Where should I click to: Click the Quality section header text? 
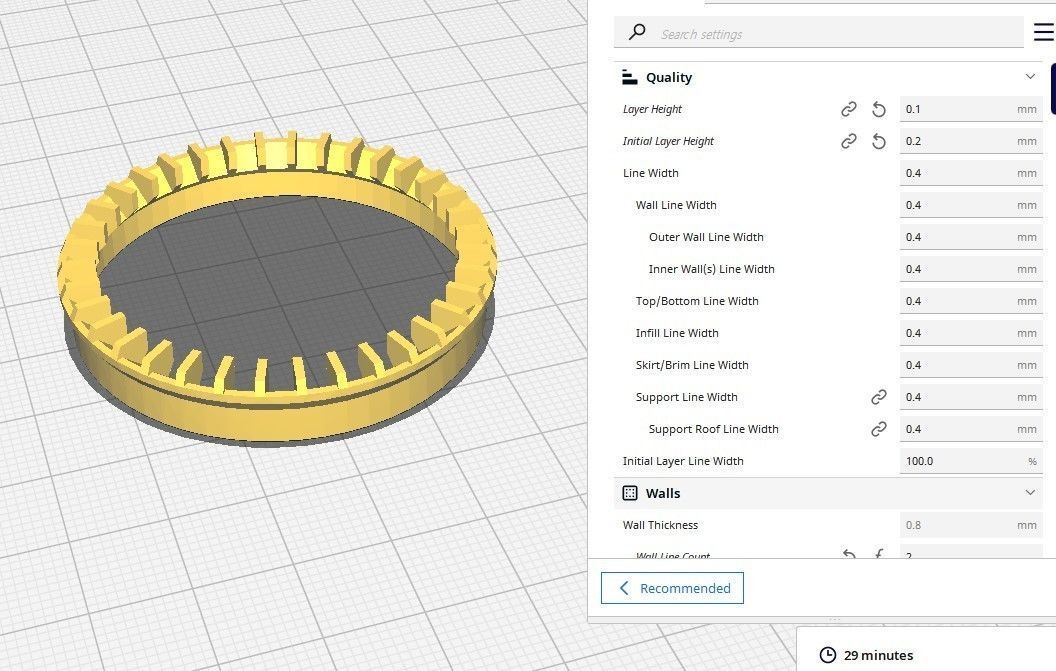669,77
